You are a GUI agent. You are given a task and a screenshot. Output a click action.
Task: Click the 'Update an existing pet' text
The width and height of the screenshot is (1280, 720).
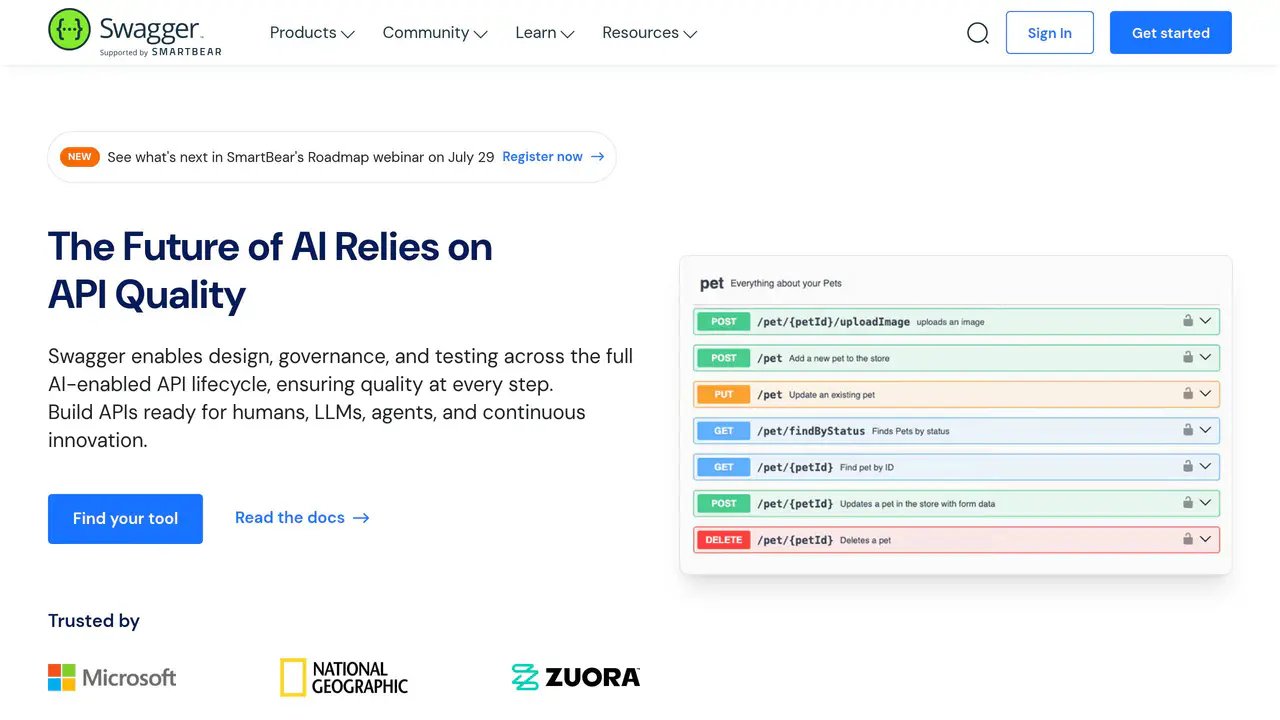832,395
